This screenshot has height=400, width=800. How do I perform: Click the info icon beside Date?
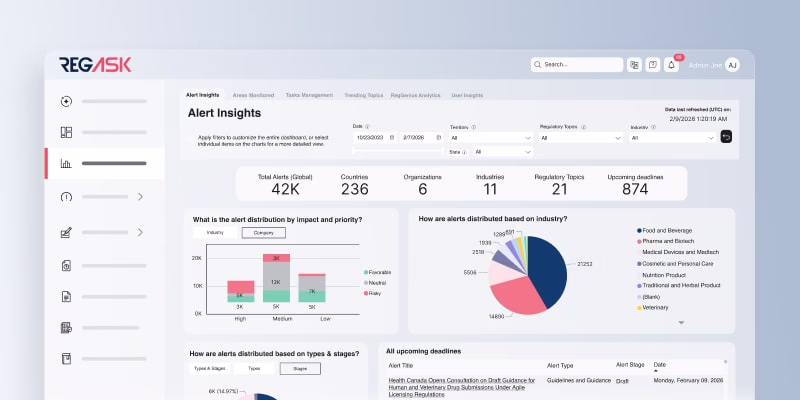tap(367, 127)
